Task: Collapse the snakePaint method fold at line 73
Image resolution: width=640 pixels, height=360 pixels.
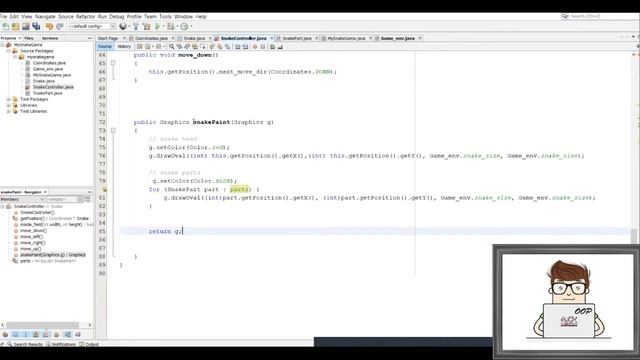Action: pyautogui.click(x=113, y=131)
